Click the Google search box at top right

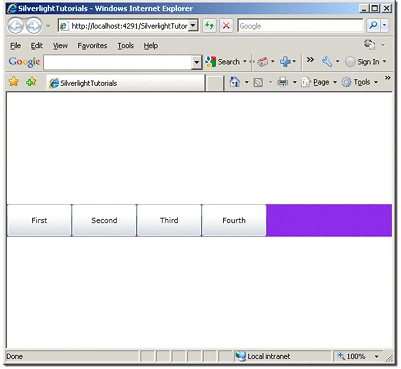[x=300, y=26]
